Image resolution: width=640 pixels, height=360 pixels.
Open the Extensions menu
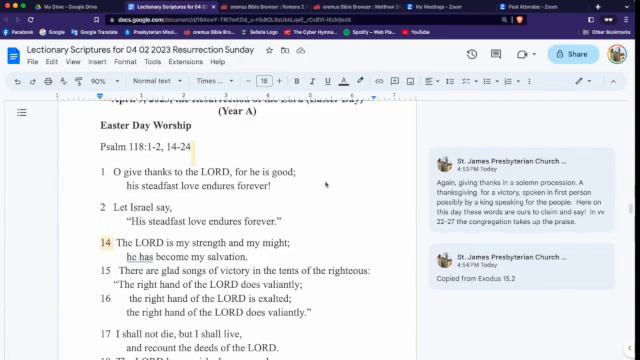tap(185, 62)
